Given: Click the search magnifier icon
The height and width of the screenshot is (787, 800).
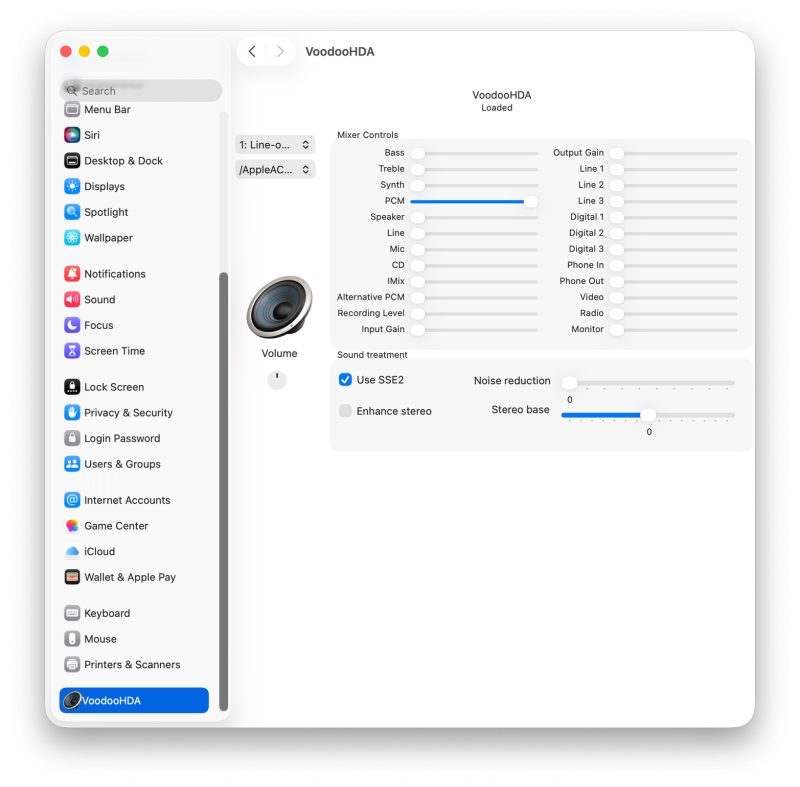Looking at the screenshot, I should 72,91.
